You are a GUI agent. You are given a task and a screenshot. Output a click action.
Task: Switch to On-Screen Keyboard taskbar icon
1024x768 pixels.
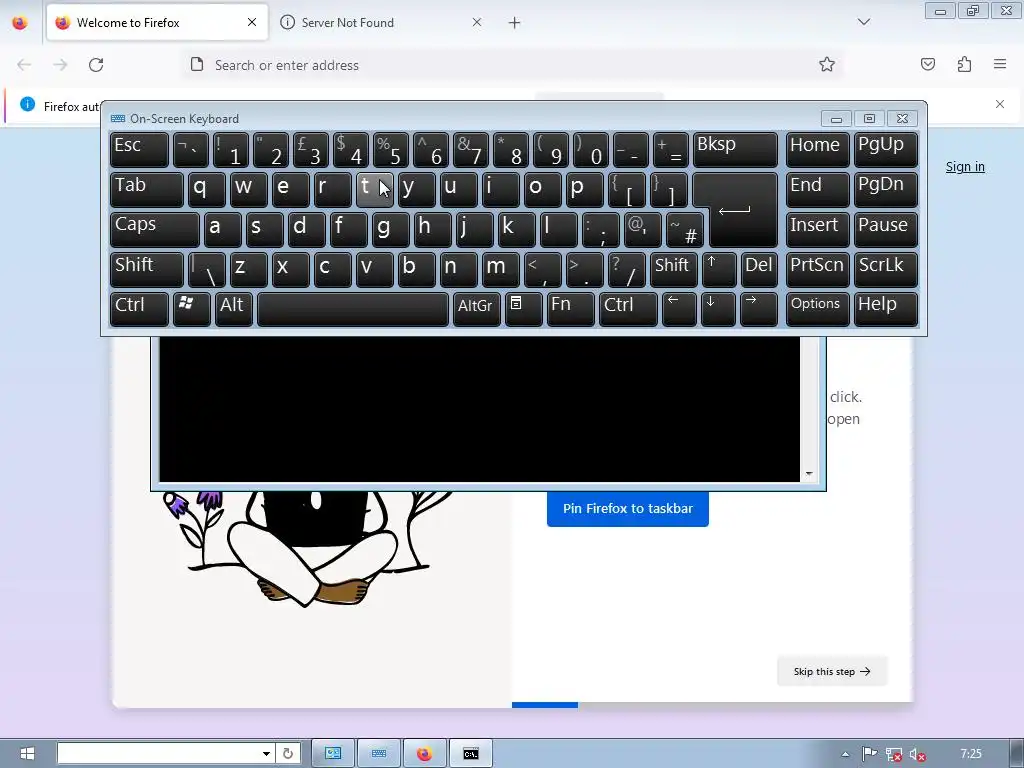click(379, 753)
